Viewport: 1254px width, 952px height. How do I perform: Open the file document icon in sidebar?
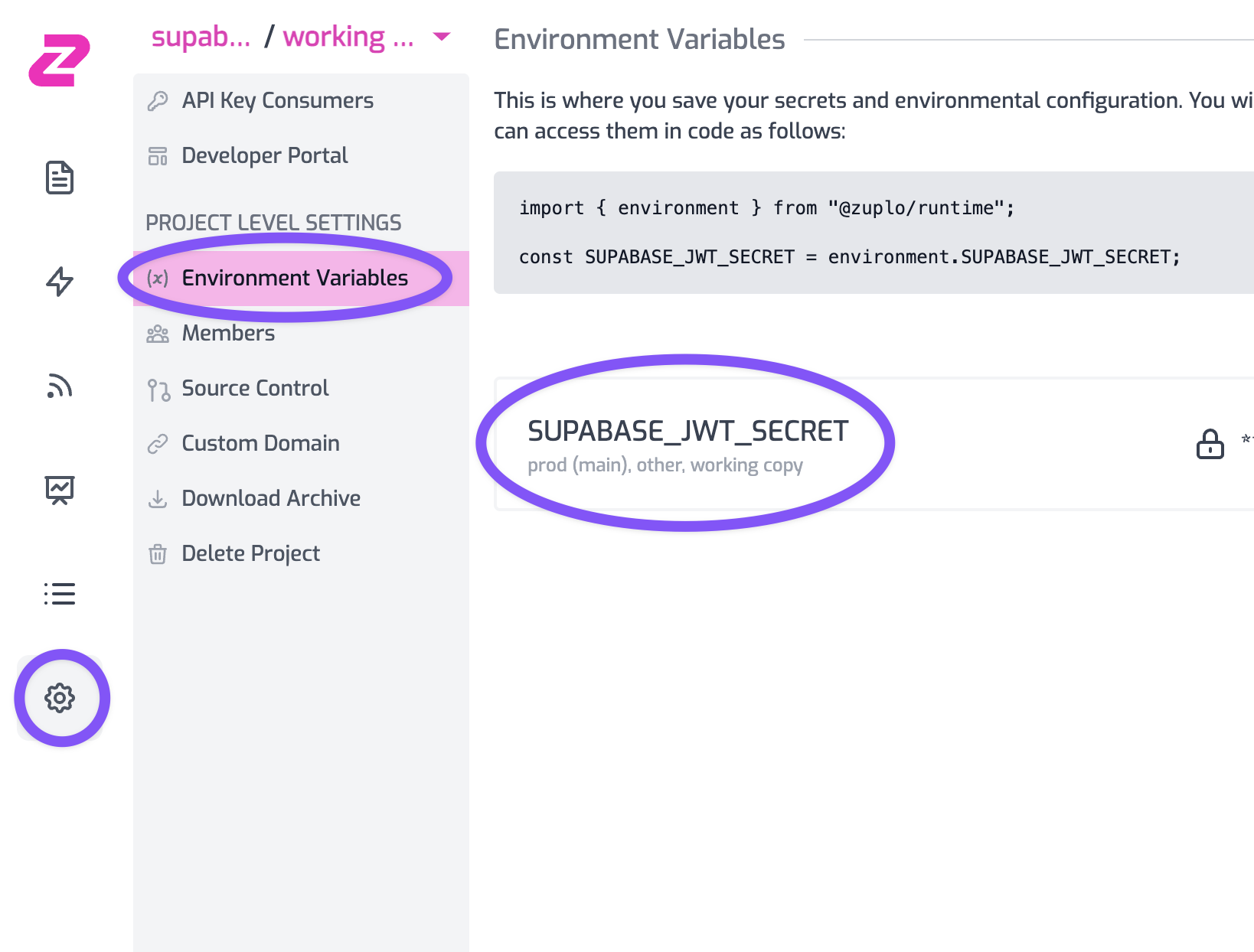[59, 178]
